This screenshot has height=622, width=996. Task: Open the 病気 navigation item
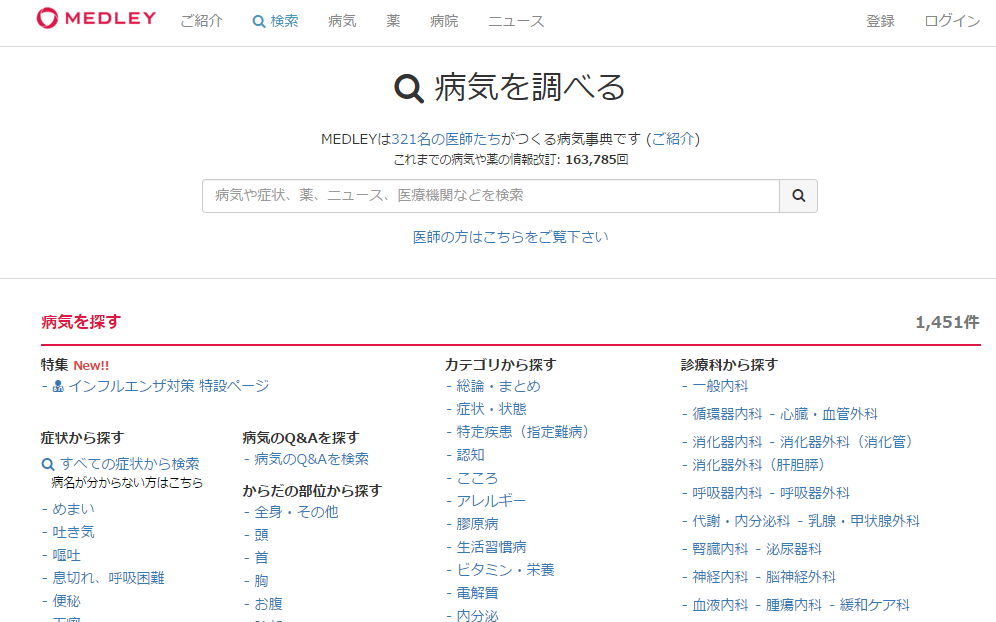click(x=342, y=21)
